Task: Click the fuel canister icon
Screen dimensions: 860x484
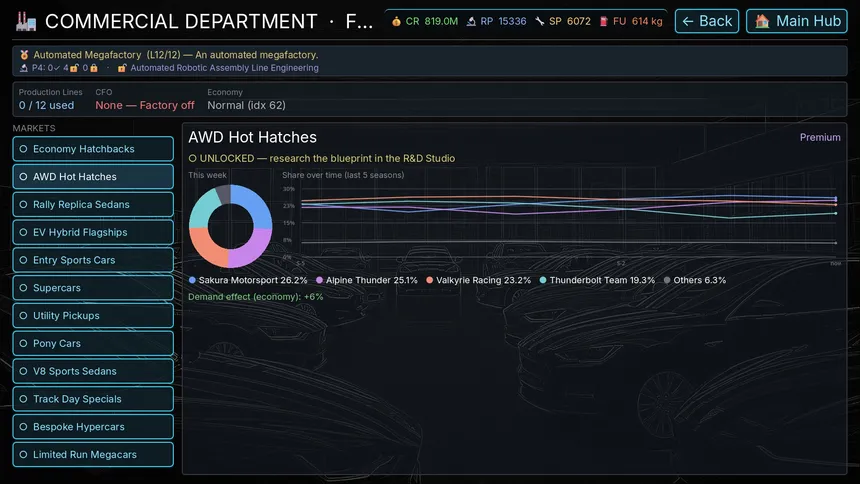Action: pos(604,21)
